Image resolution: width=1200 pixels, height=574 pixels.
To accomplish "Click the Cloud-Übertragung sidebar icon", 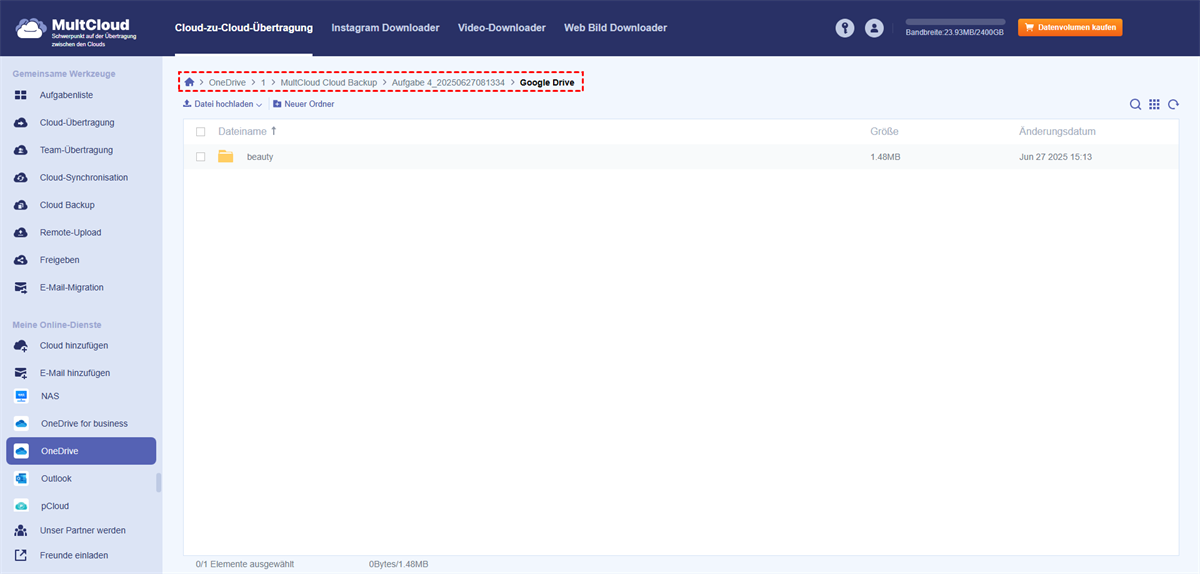I will coord(20,123).
